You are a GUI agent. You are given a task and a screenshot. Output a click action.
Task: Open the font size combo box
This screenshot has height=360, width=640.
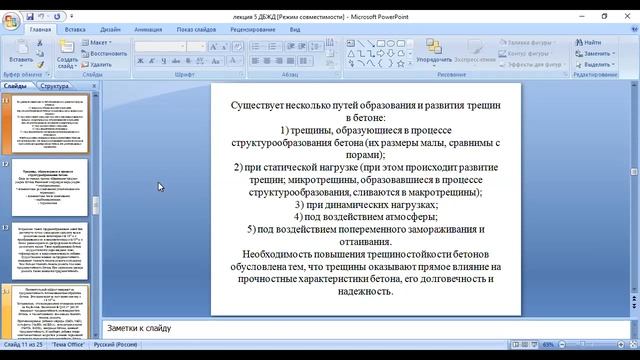point(196,47)
